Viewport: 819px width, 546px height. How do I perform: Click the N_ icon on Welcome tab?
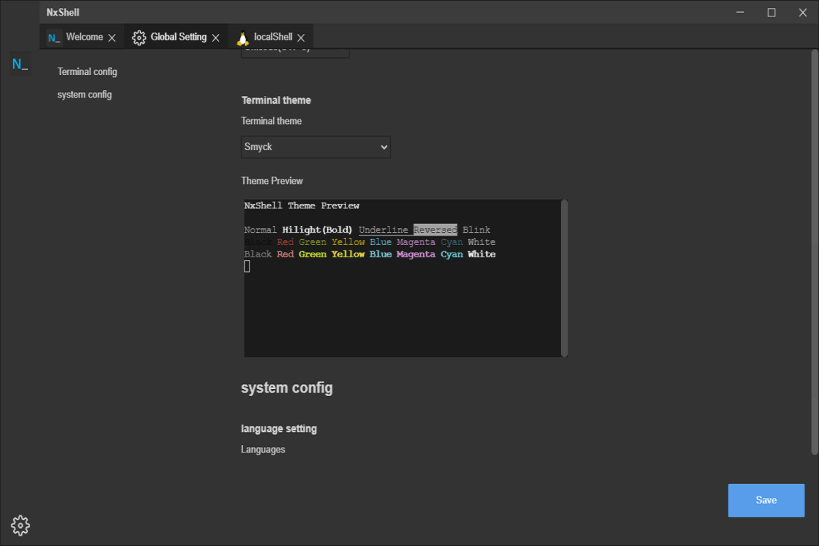[54, 38]
